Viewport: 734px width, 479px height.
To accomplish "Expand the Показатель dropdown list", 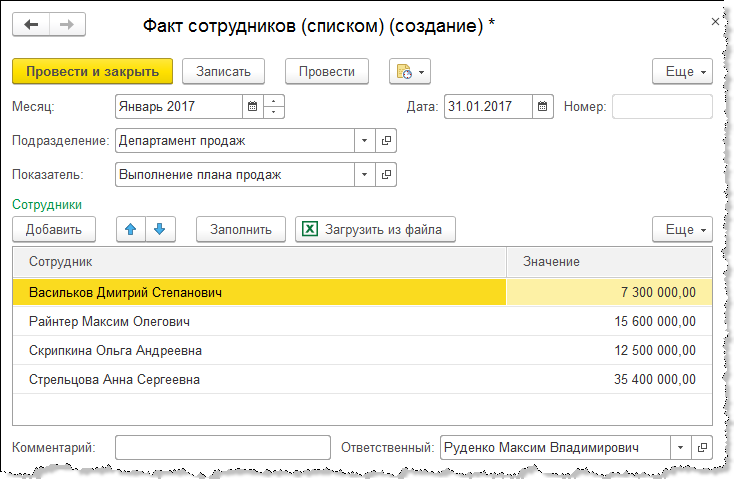I will [365, 175].
